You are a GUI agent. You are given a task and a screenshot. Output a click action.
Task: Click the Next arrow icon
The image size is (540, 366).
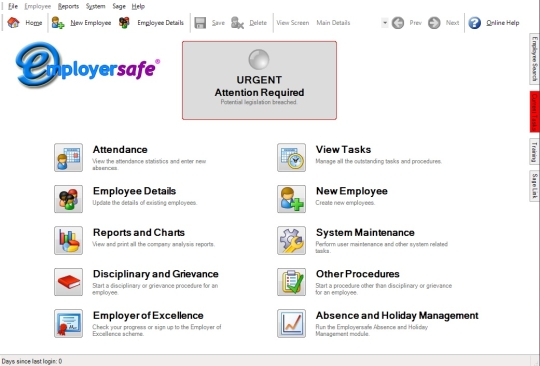pyautogui.click(x=434, y=23)
